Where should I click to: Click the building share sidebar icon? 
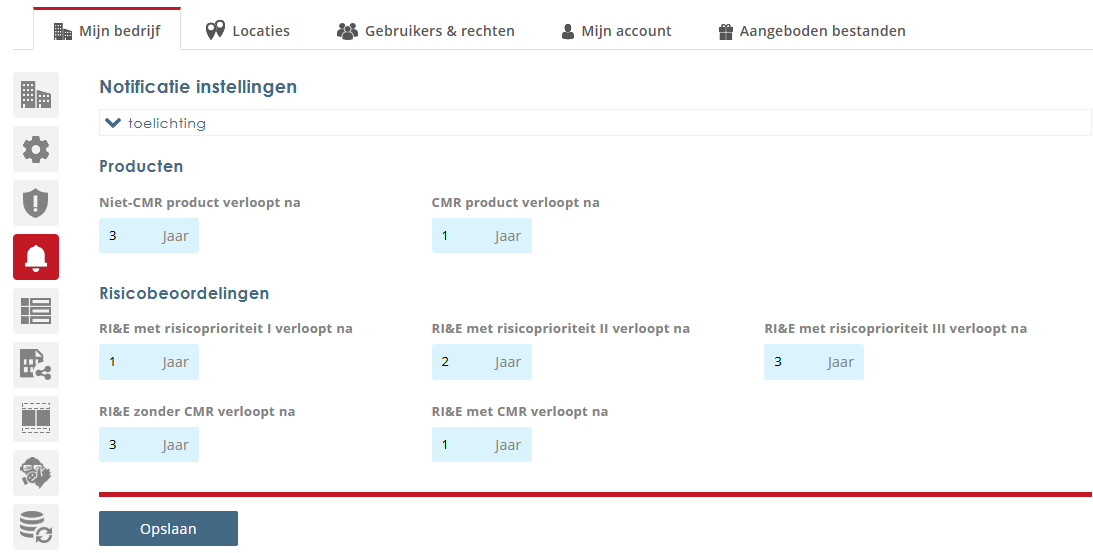[x=36, y=365]
